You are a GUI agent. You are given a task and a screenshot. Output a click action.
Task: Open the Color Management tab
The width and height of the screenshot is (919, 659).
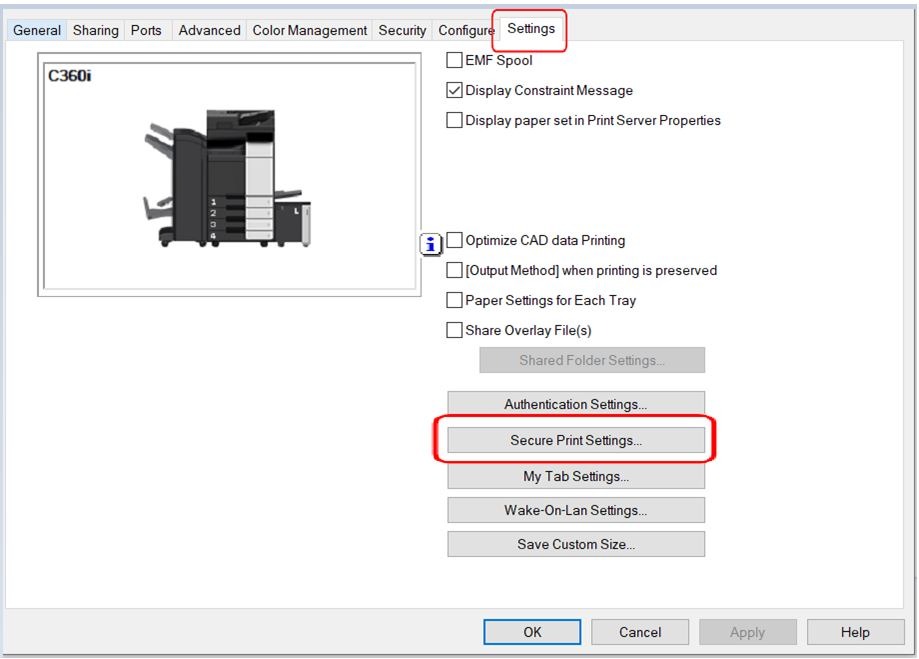[309, 30]
